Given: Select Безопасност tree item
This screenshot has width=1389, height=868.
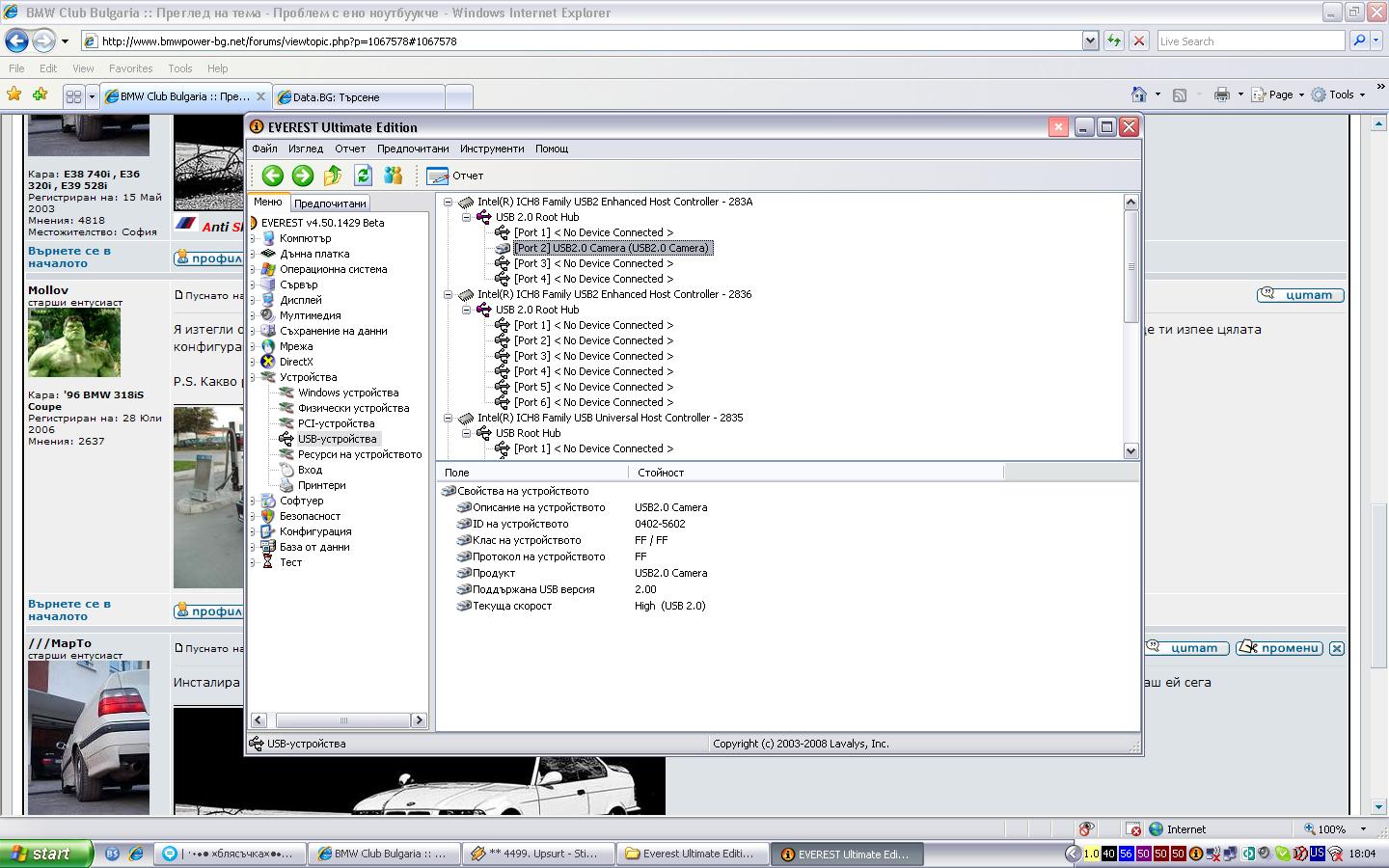Looking at the screenshot, I should click(x=310, y=516).
